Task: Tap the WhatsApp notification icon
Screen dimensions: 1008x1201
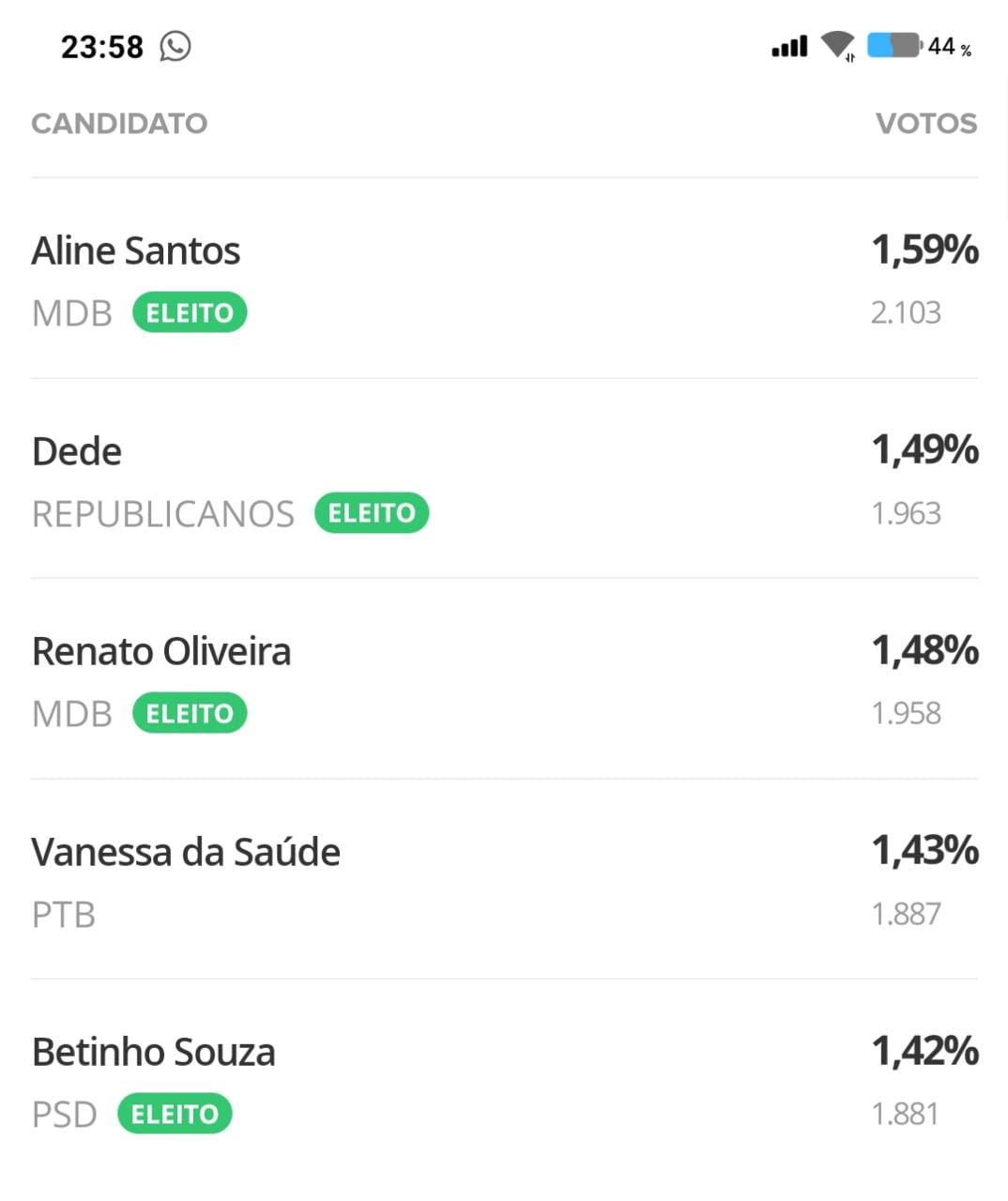Action: click(176, 45)
